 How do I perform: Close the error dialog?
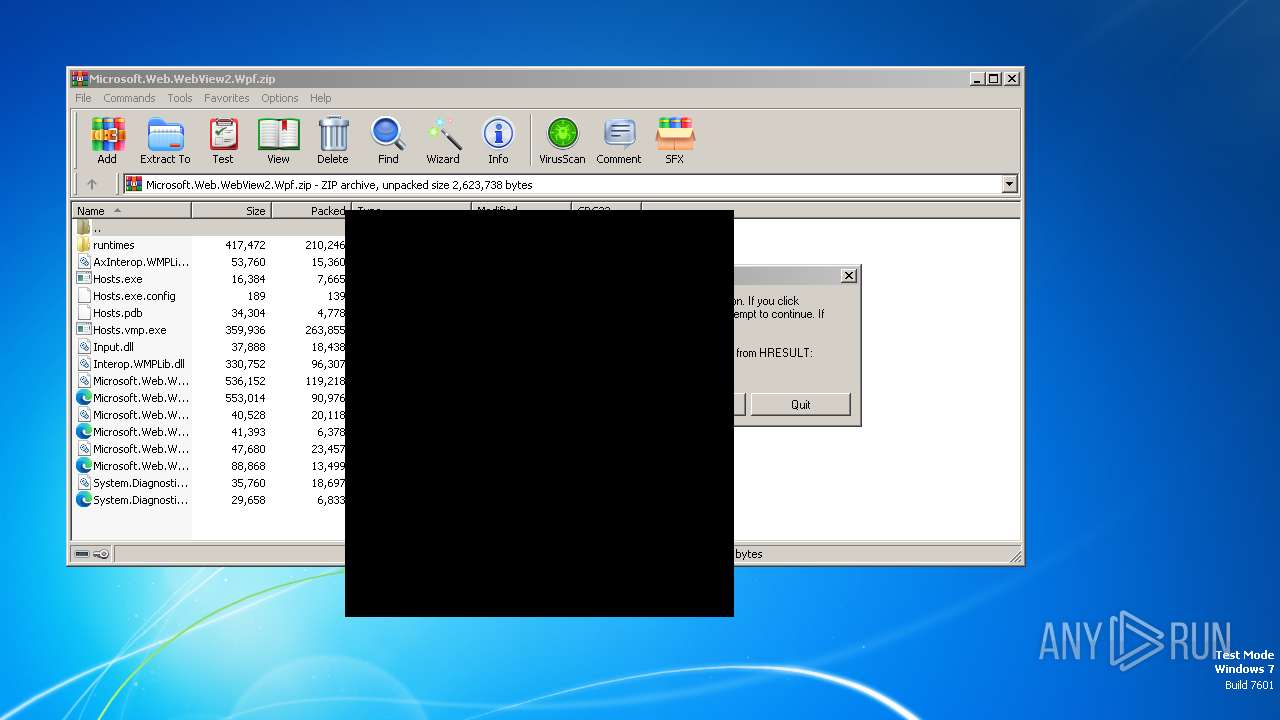(x=849, y=276)
